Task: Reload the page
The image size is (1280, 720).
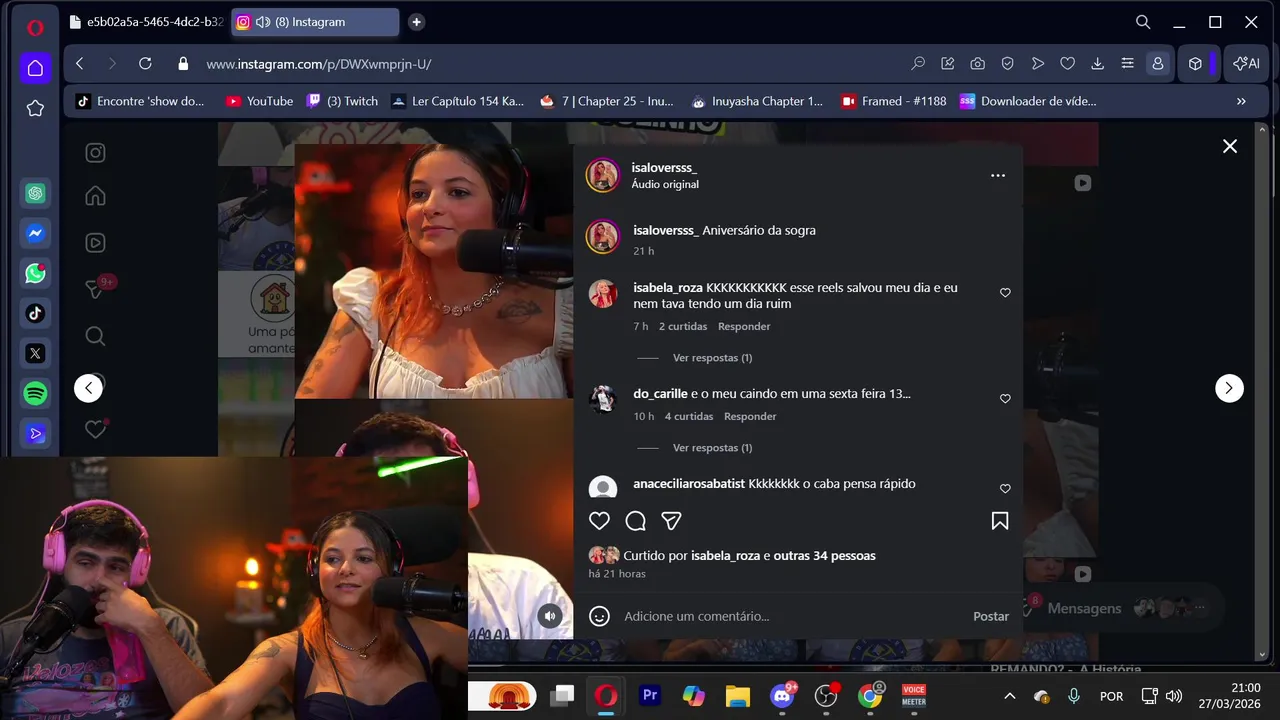Action: point(145,64)
